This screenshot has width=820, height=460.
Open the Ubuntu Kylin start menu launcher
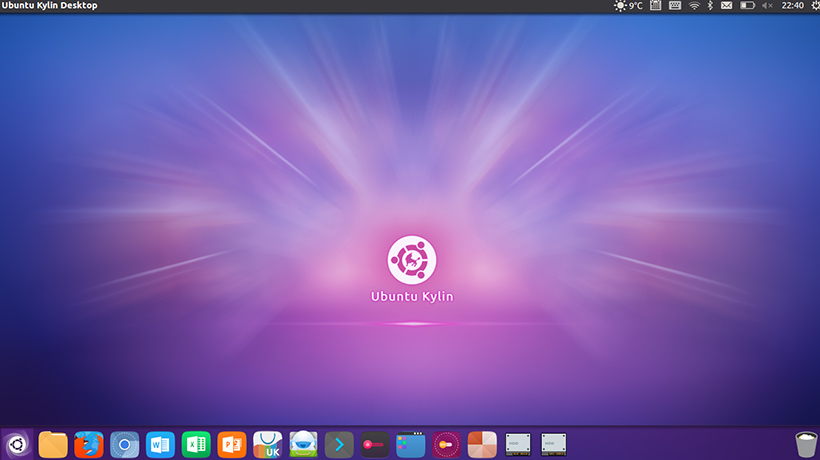16,444
